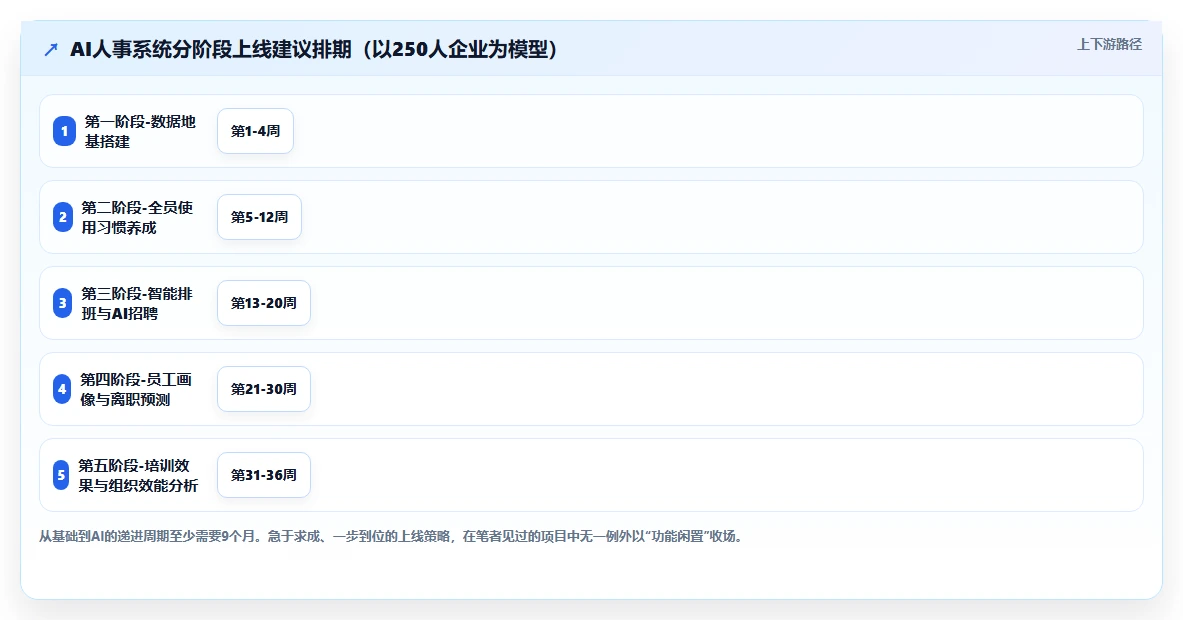Click the number 2 step badge

(63, 217)
